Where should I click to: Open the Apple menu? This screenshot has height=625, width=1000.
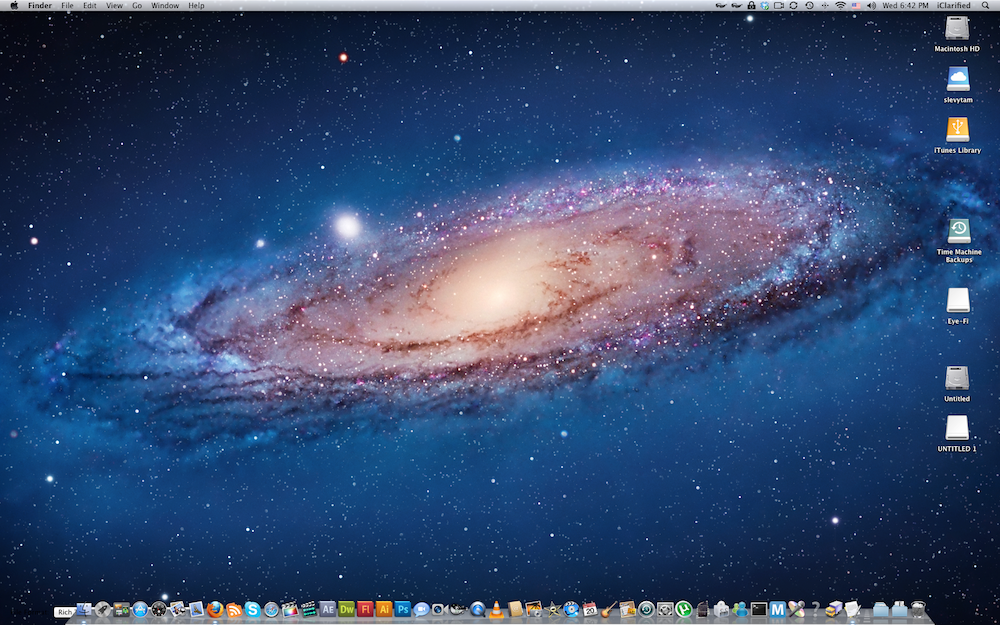tap(14, 5)
